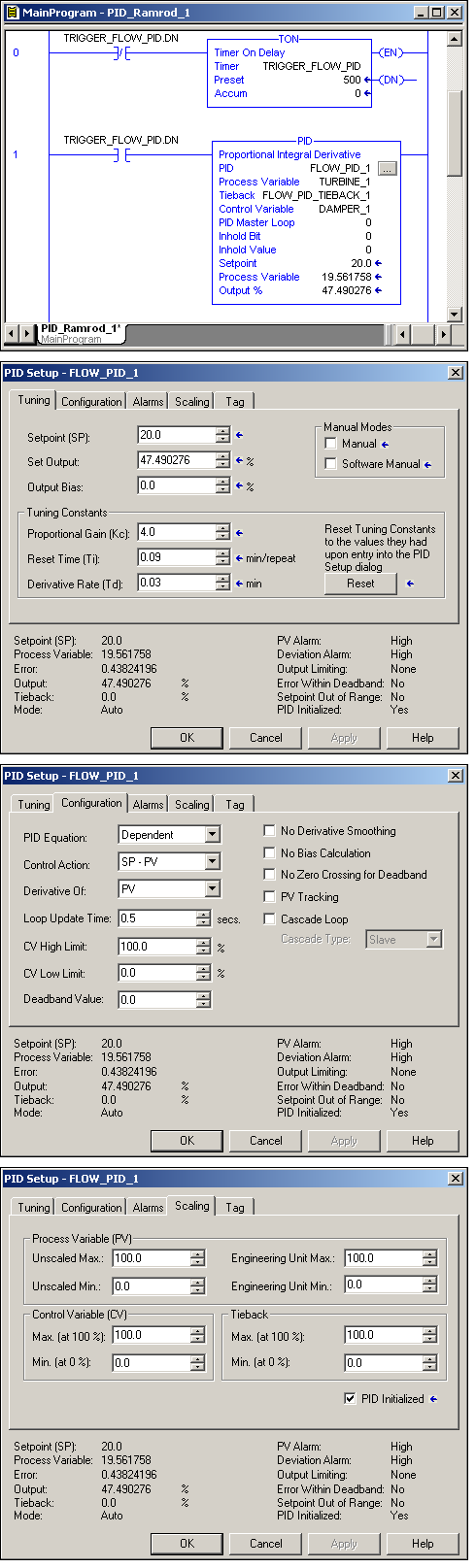Click tab navigation left arrow
476x1568 pixels.
pos(12,334)
